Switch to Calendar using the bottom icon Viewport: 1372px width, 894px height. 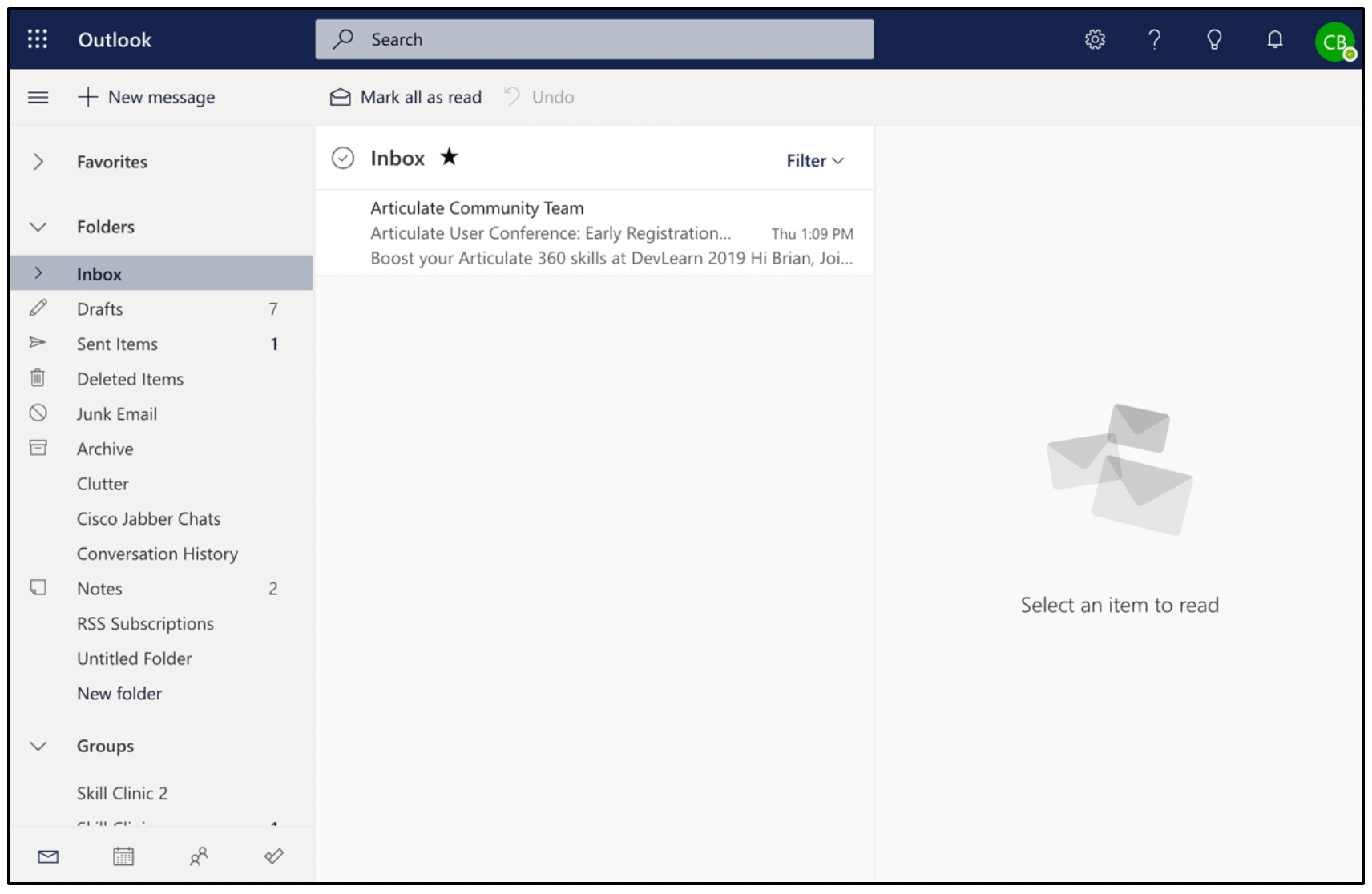click(123, 856)
